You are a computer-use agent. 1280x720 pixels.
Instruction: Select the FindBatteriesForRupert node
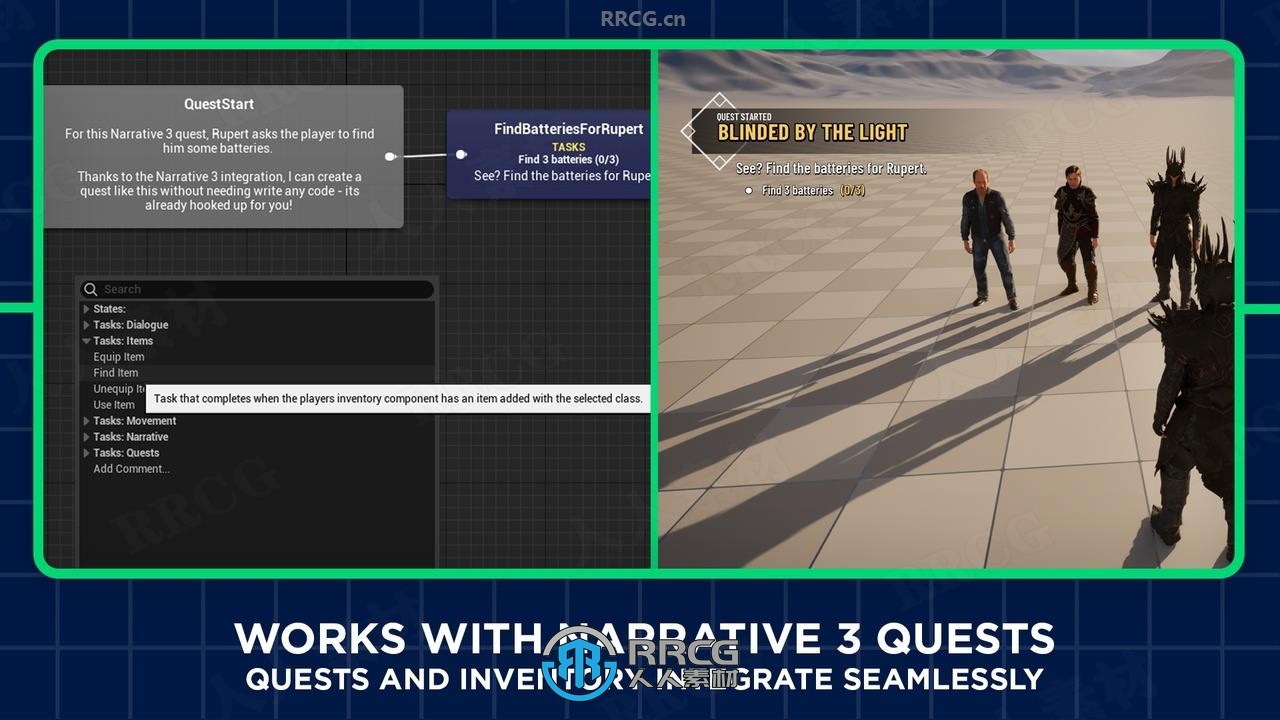549,154
